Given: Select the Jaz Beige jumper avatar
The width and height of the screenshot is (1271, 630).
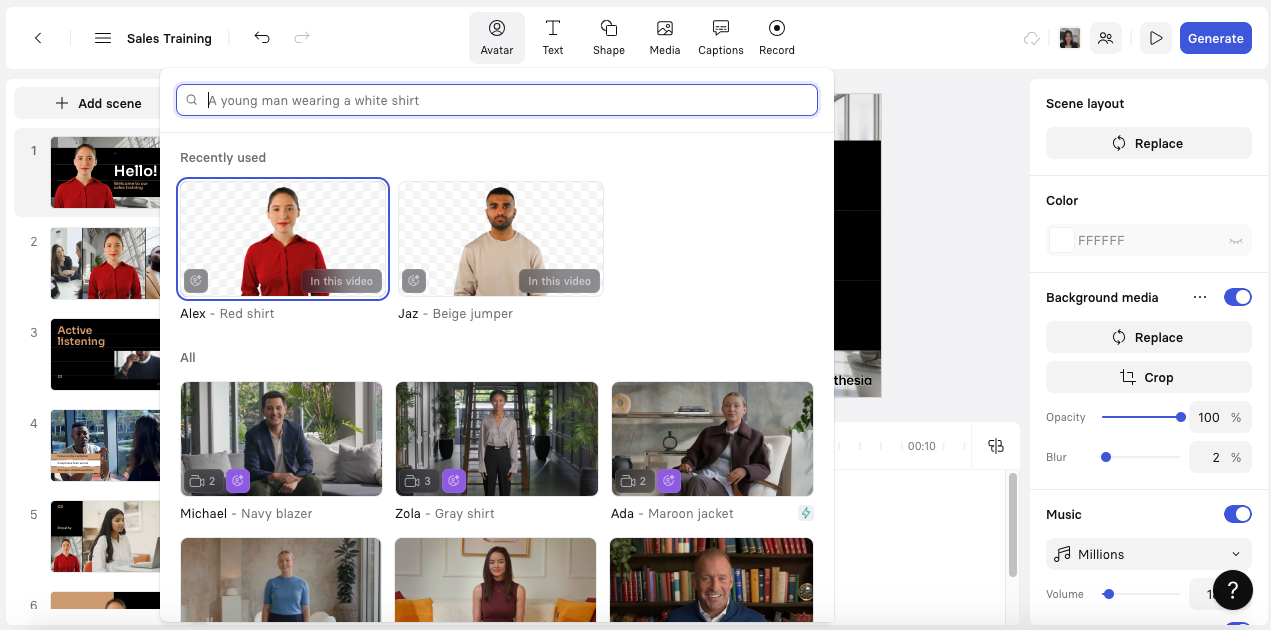Looking at the screenshot, I should pyautogui.click(x=500, y=240).
